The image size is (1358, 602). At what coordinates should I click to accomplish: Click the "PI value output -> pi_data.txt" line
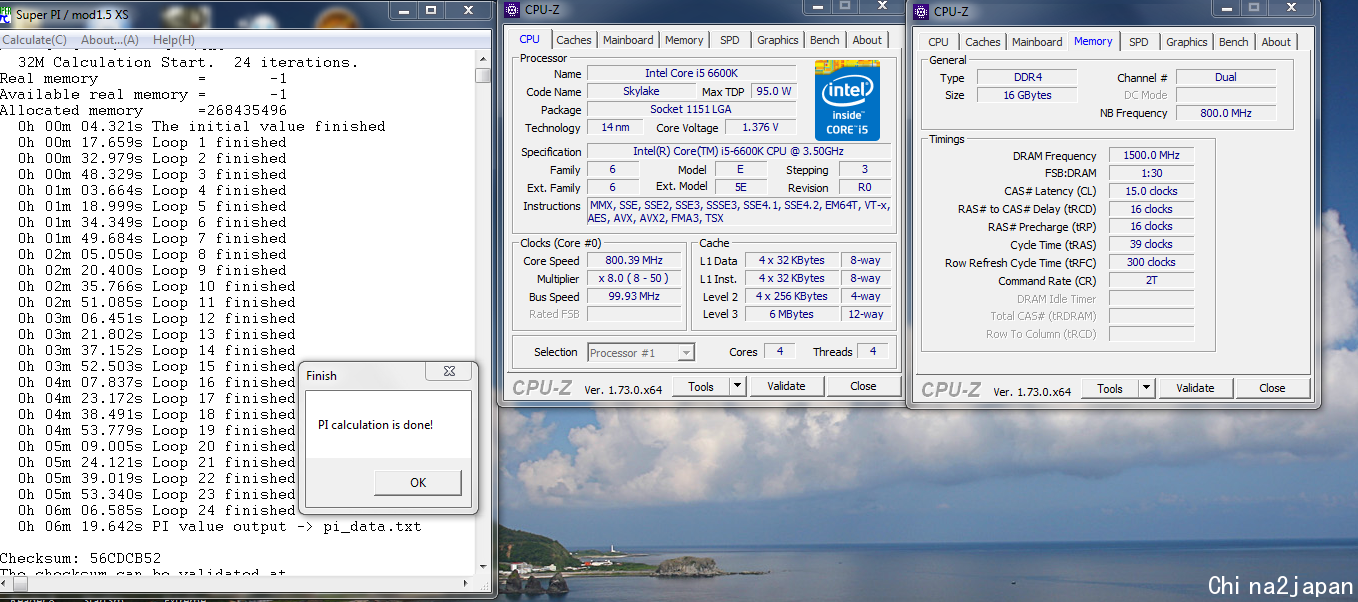pyautogui.click(x=220, y=526)
